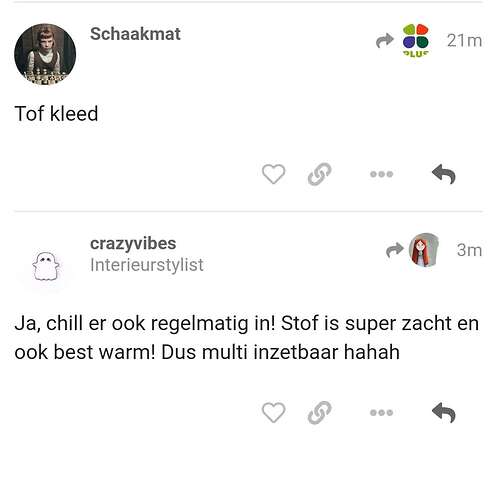Copy link to crazyvibes' comment
Image resolution: width=495 pixels, height=500 pixels.
pyautogui.click(x=319, y=413)
